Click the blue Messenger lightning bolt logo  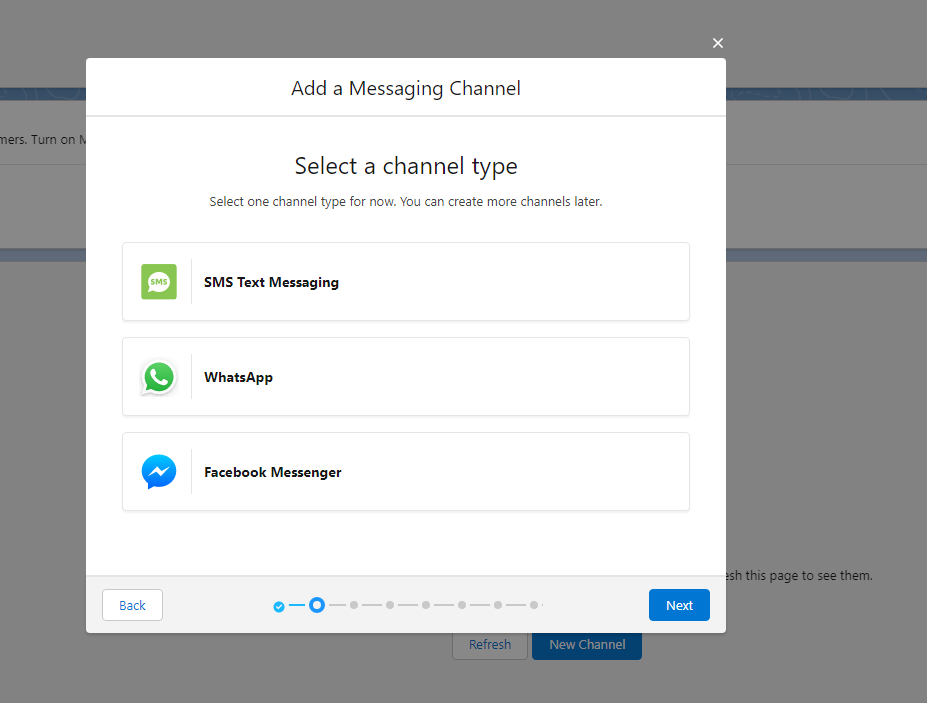coord(159,472)
